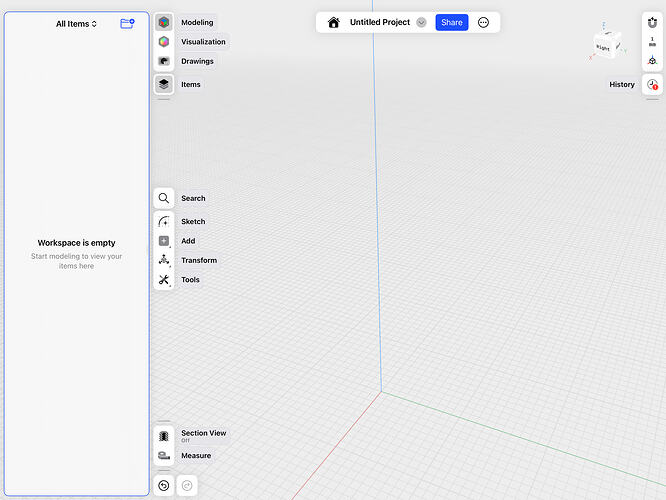Open the Transform tools
Image resolution: width=666 pixels, height=500 pixels.
(164, 260)
